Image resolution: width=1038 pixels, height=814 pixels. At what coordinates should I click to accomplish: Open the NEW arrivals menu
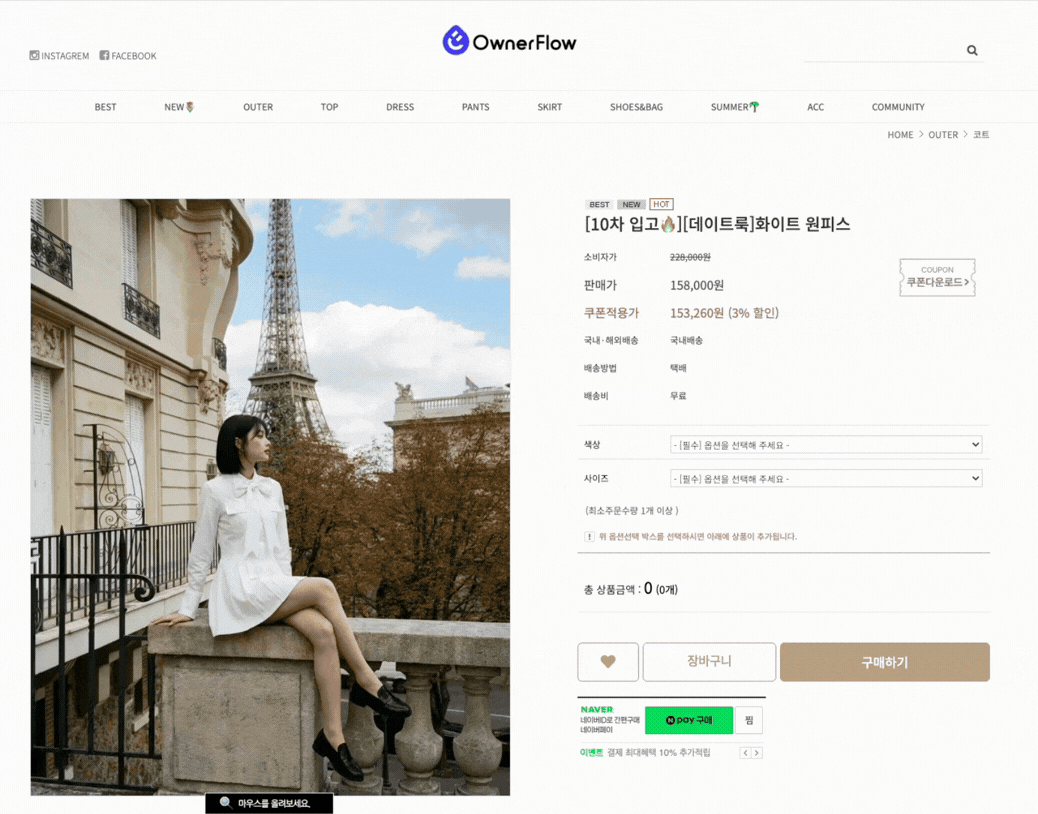(178, 107)
